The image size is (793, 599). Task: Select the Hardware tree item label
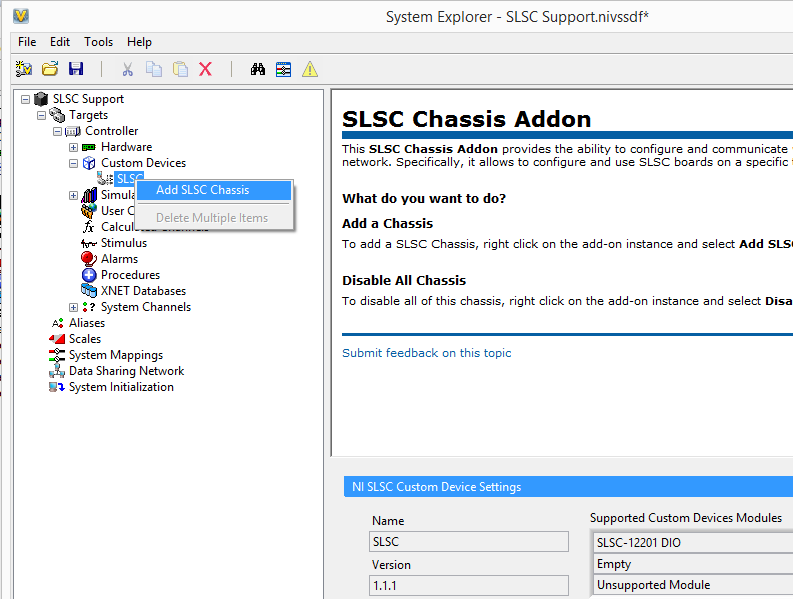pyautogui.click(x=126, y=147)
